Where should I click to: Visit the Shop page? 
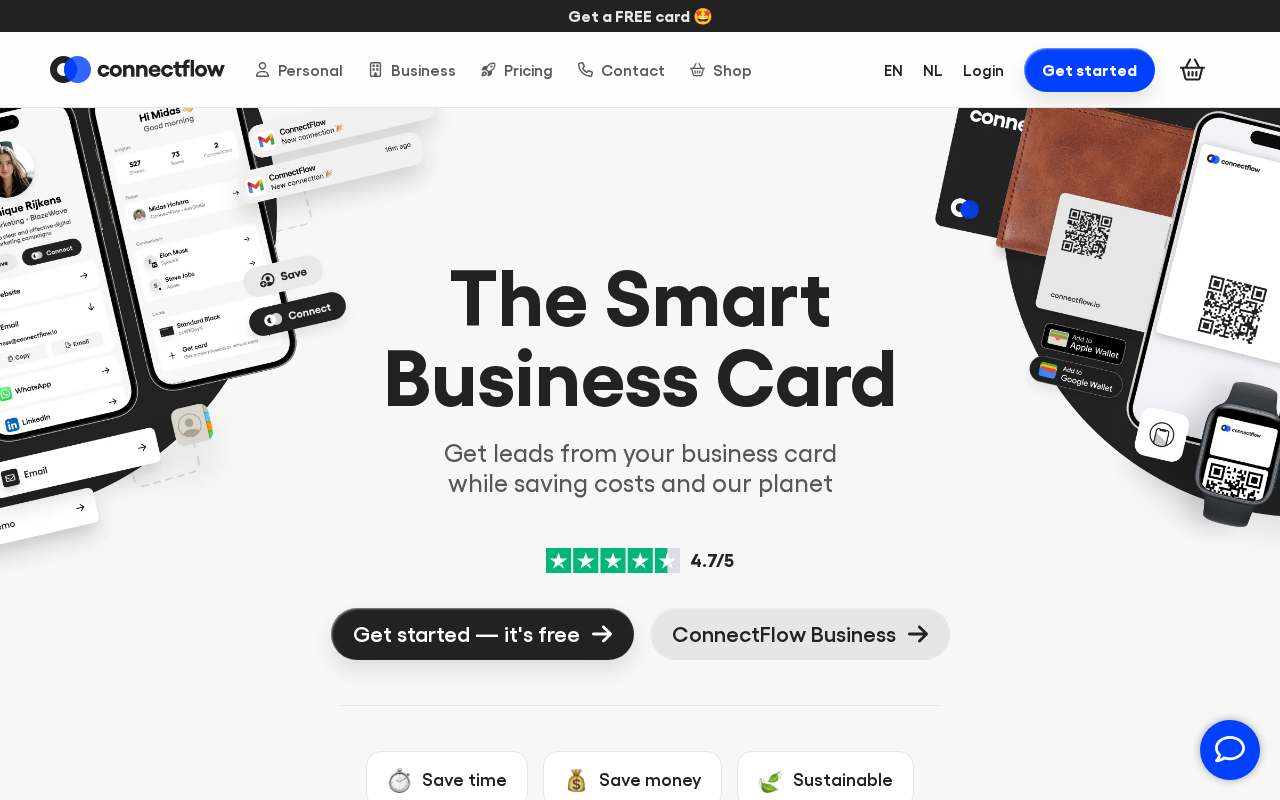[720, 70]
